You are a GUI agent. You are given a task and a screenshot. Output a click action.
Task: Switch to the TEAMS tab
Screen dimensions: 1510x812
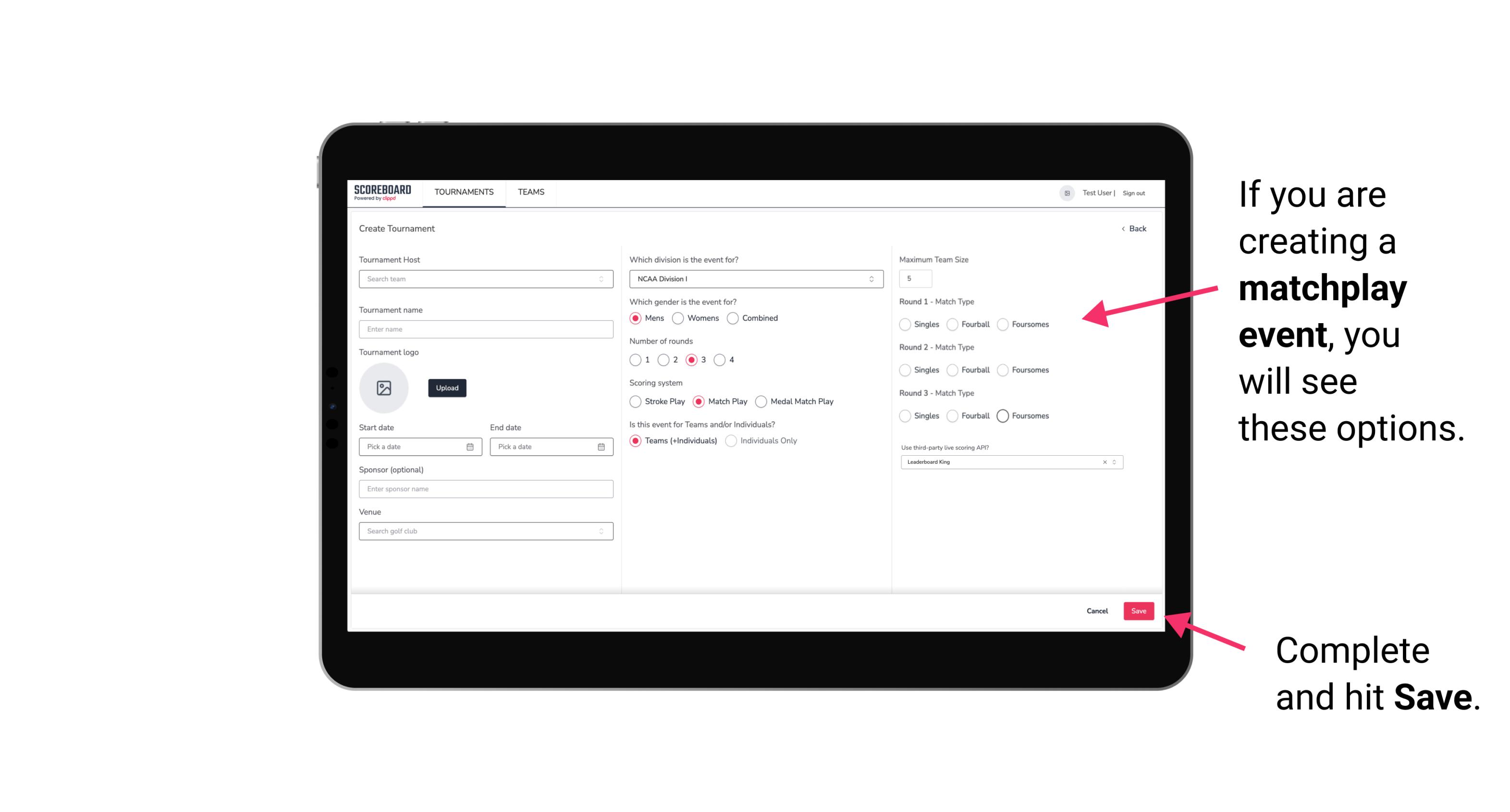tap(530, 192)
